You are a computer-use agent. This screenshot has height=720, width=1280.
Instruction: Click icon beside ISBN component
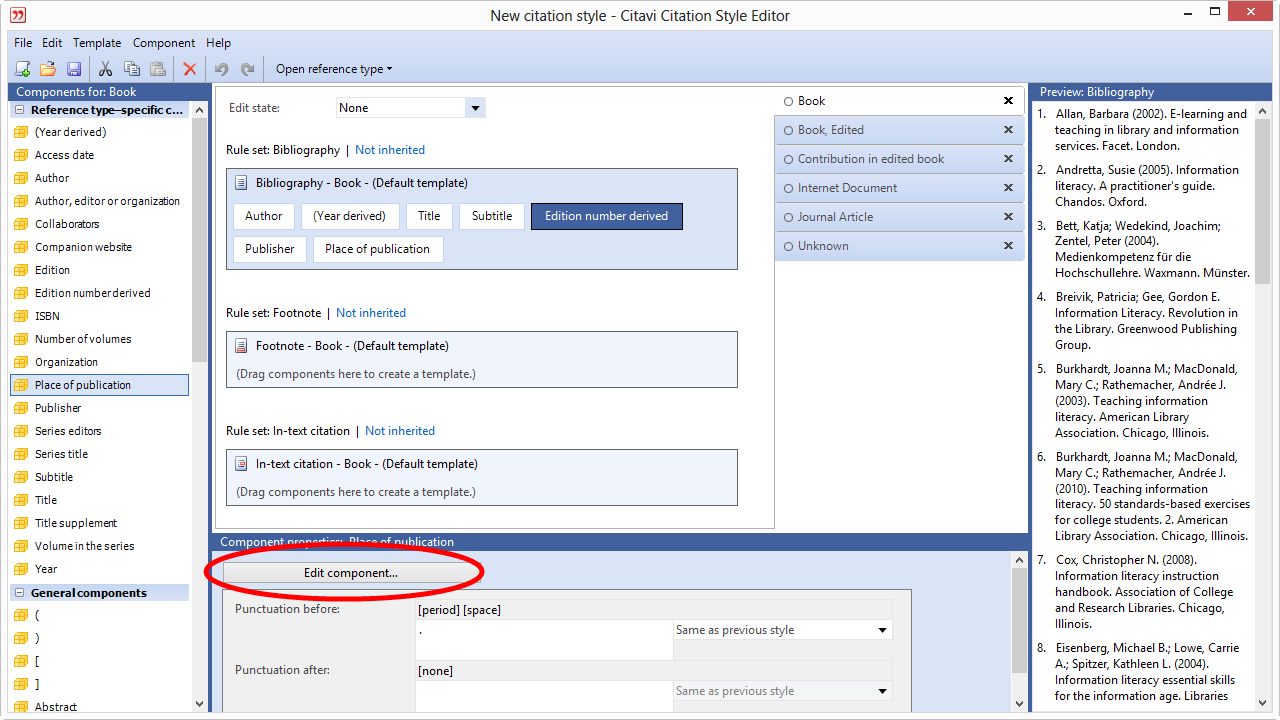tap(20, 316)
